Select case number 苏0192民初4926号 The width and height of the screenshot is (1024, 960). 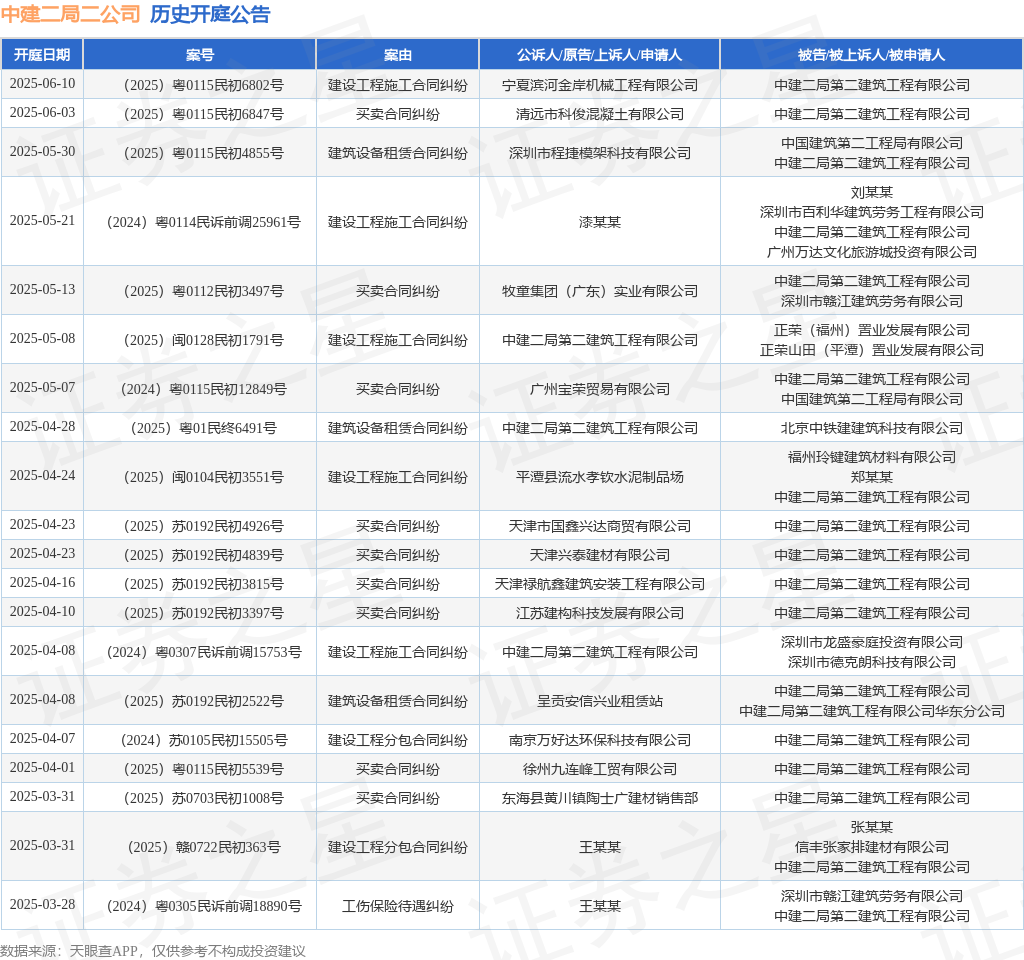point(204,526)
